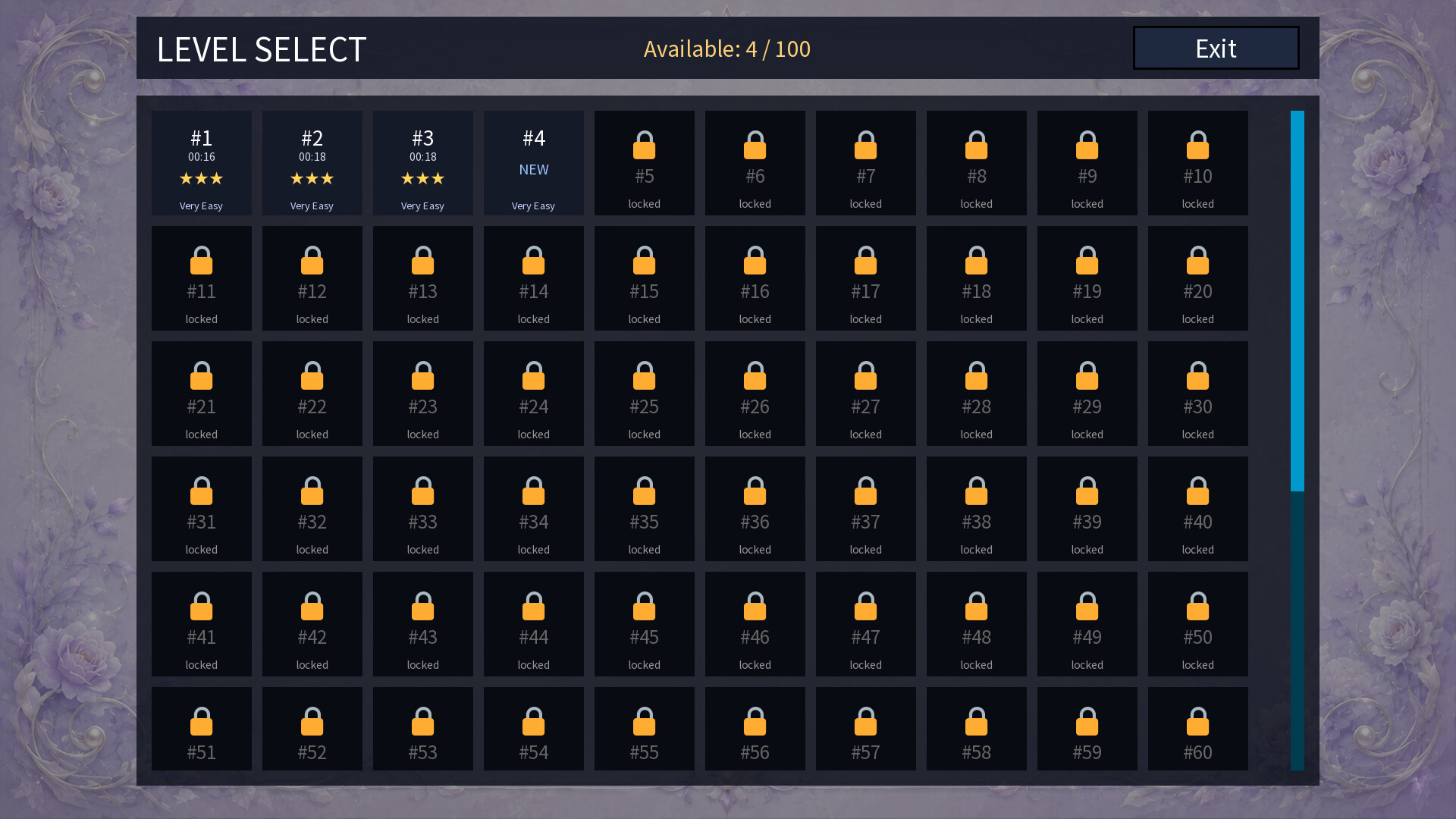This screenshot has width=1456, height=819.
Task: Click the NEW badge on level #4
Action: tap(534, 170)
